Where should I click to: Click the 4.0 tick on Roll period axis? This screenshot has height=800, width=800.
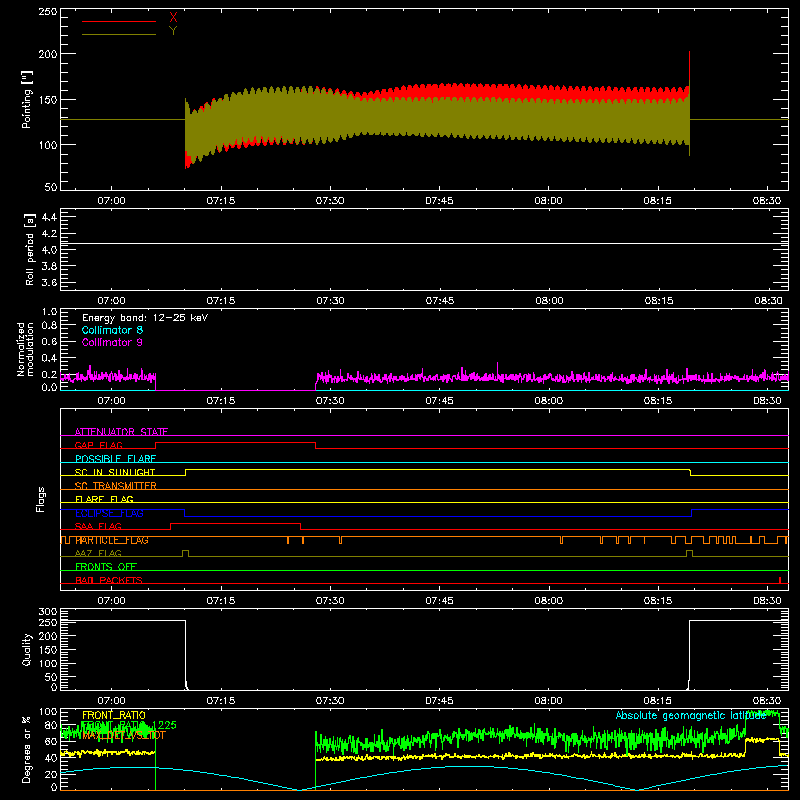[x=49, y=250]
